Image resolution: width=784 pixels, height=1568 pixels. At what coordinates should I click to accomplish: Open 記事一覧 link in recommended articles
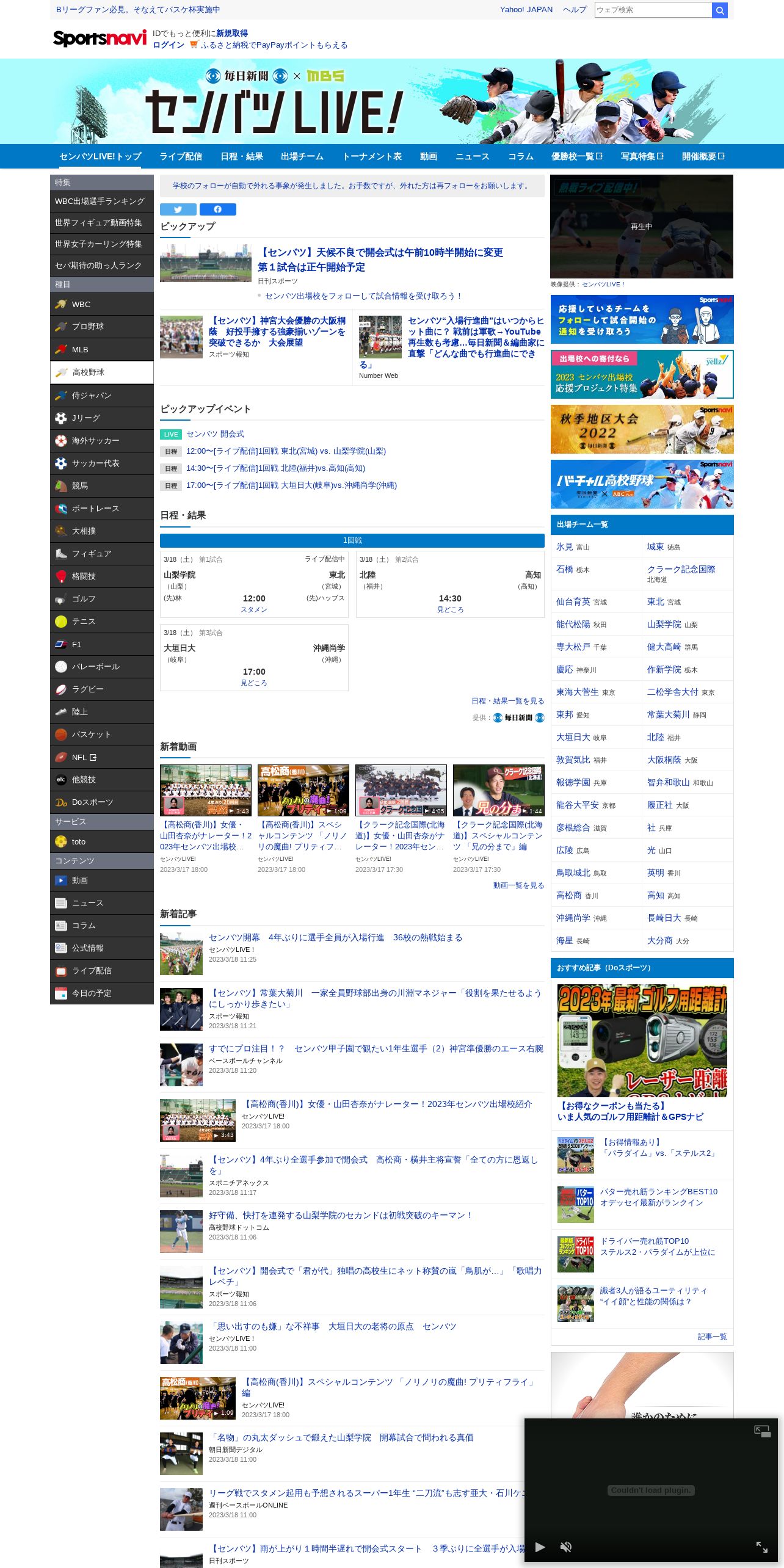712,1337
